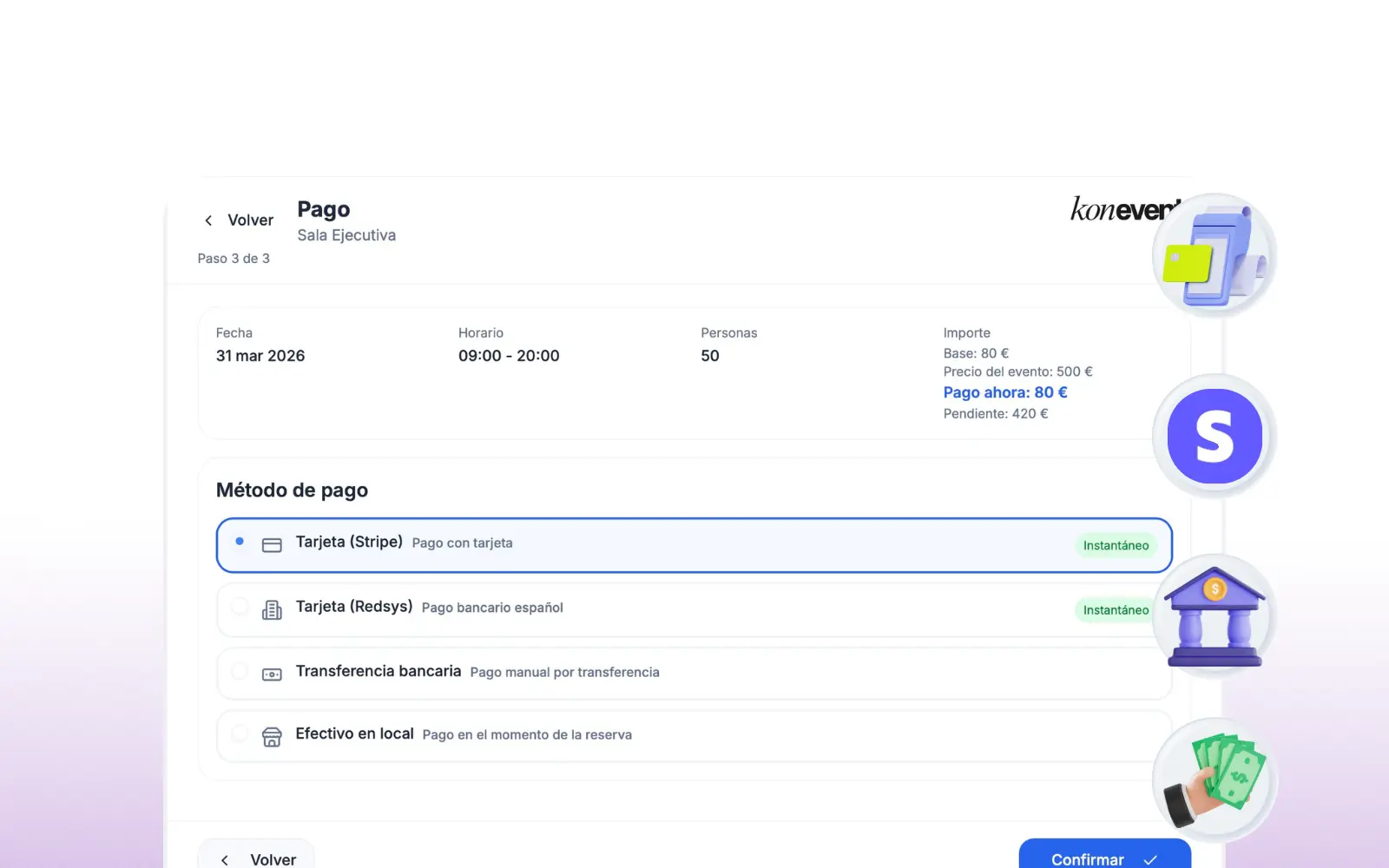
Task: Click Volver at the top of the page
Action: [250, 220]
